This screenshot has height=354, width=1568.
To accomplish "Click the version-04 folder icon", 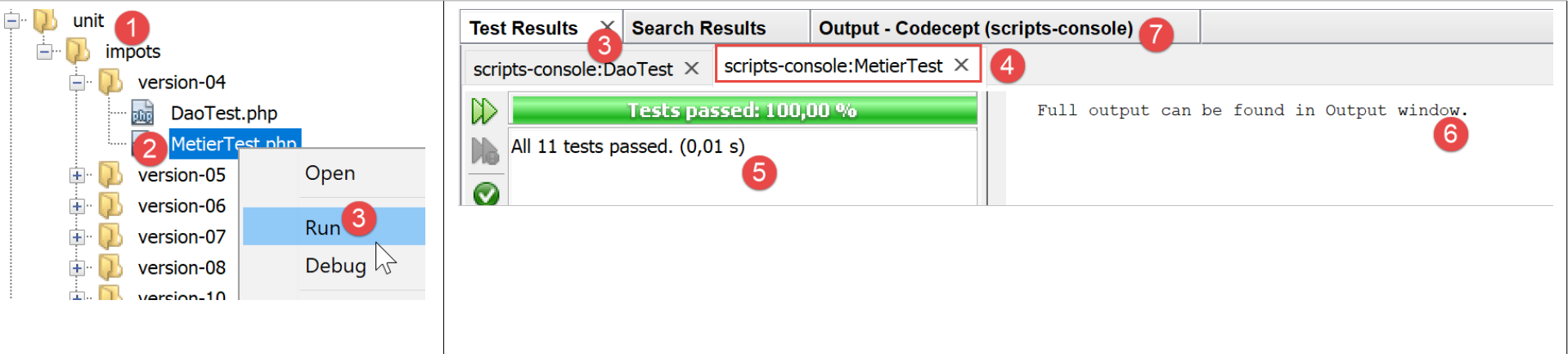I will click(110, 83).
